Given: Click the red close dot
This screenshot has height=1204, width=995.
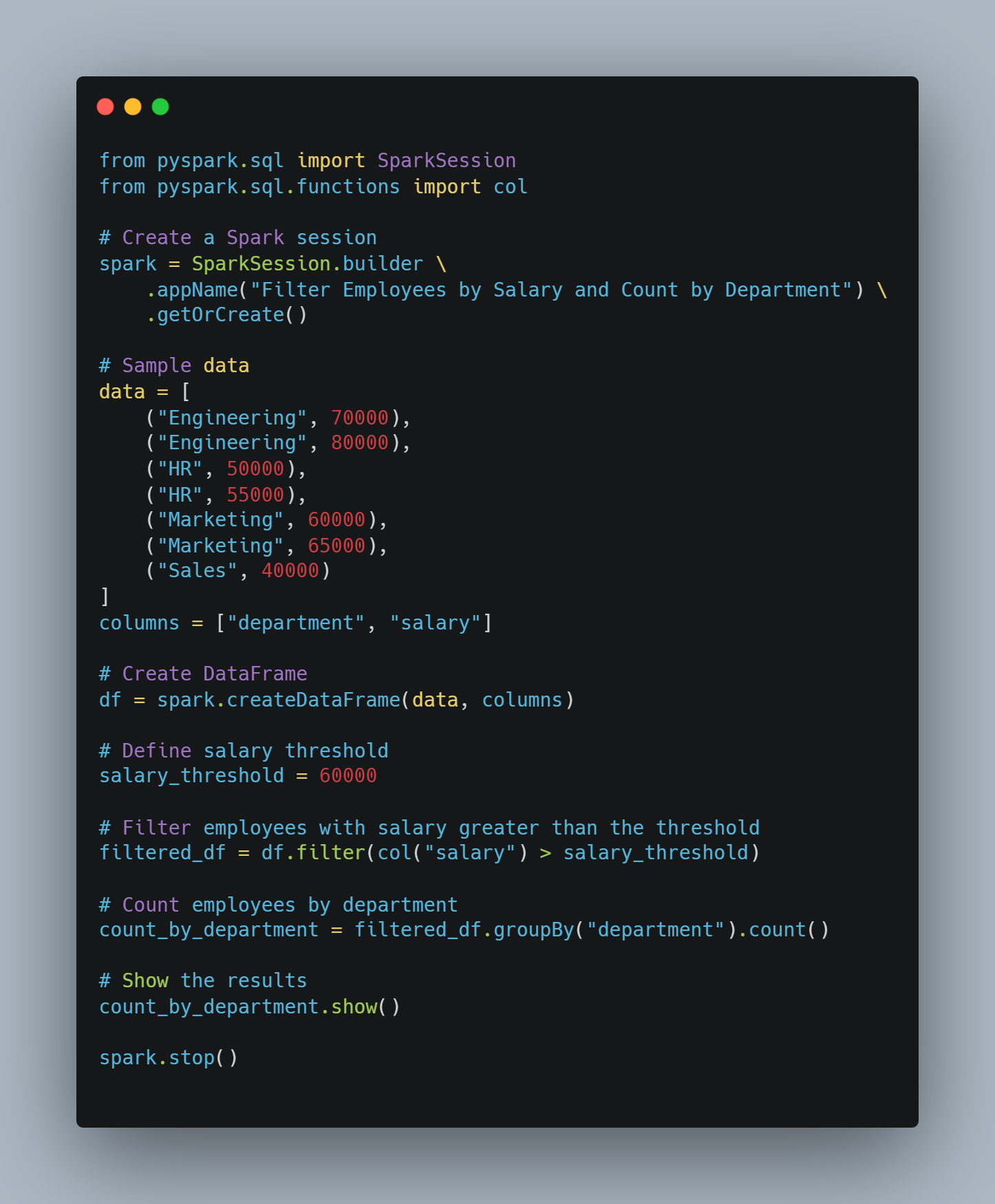Looking at the screenshot, I should click(x=105, y=107).
